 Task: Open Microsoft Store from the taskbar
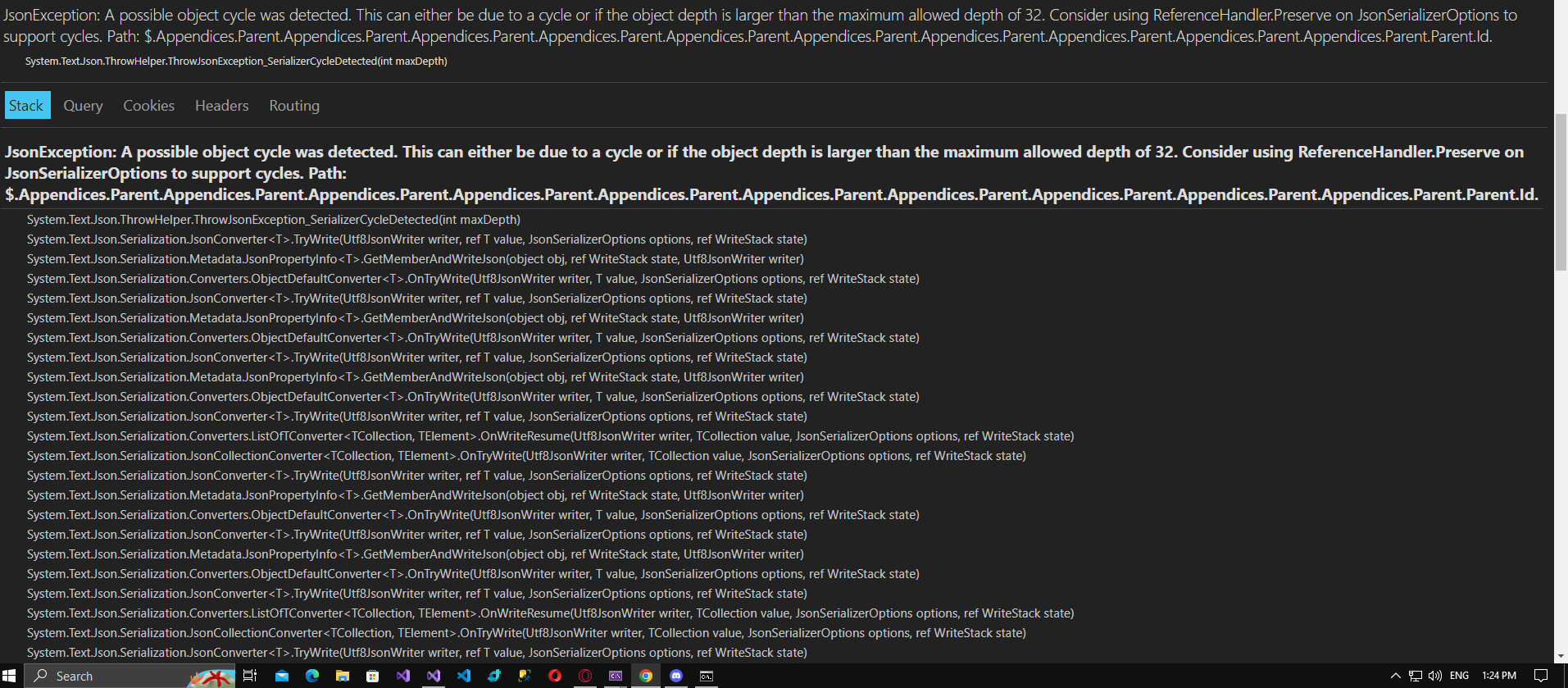[x=373, y=676]
